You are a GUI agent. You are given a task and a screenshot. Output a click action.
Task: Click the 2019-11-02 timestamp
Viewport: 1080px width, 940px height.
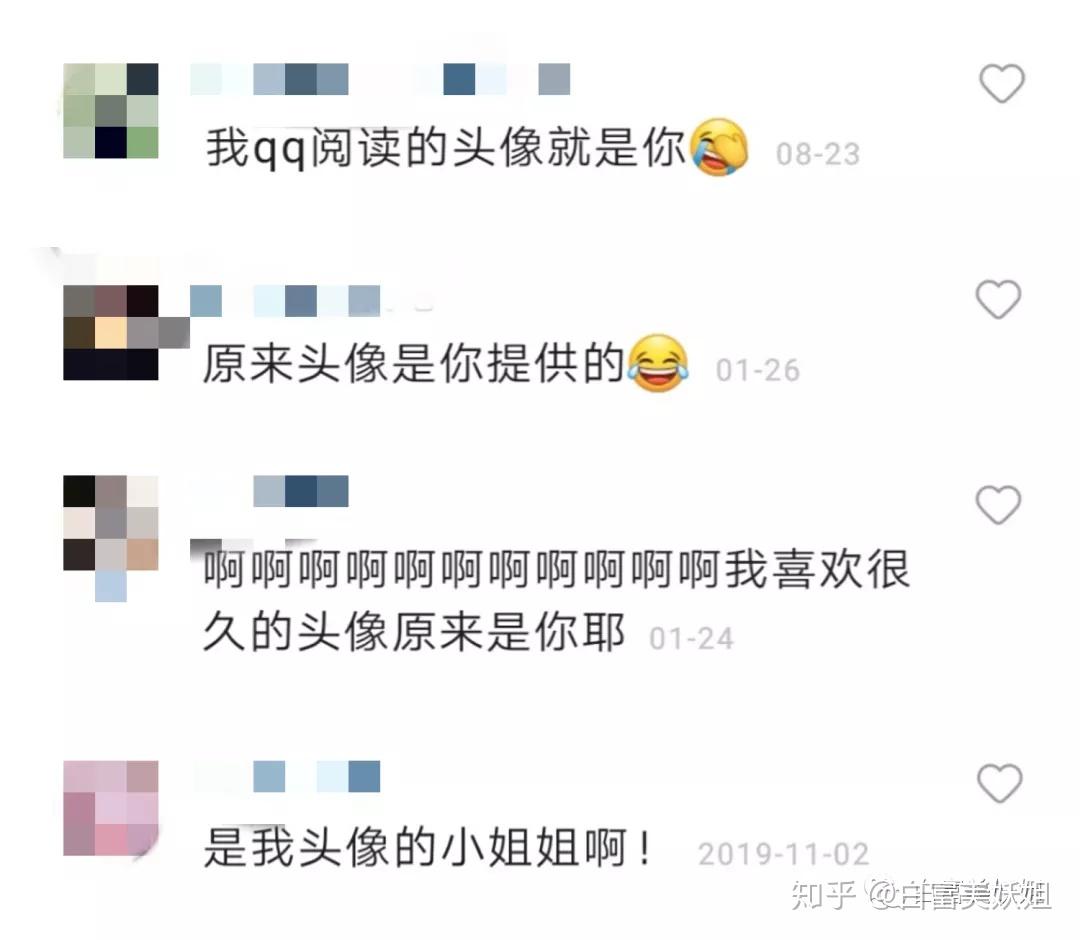[784, 855]
